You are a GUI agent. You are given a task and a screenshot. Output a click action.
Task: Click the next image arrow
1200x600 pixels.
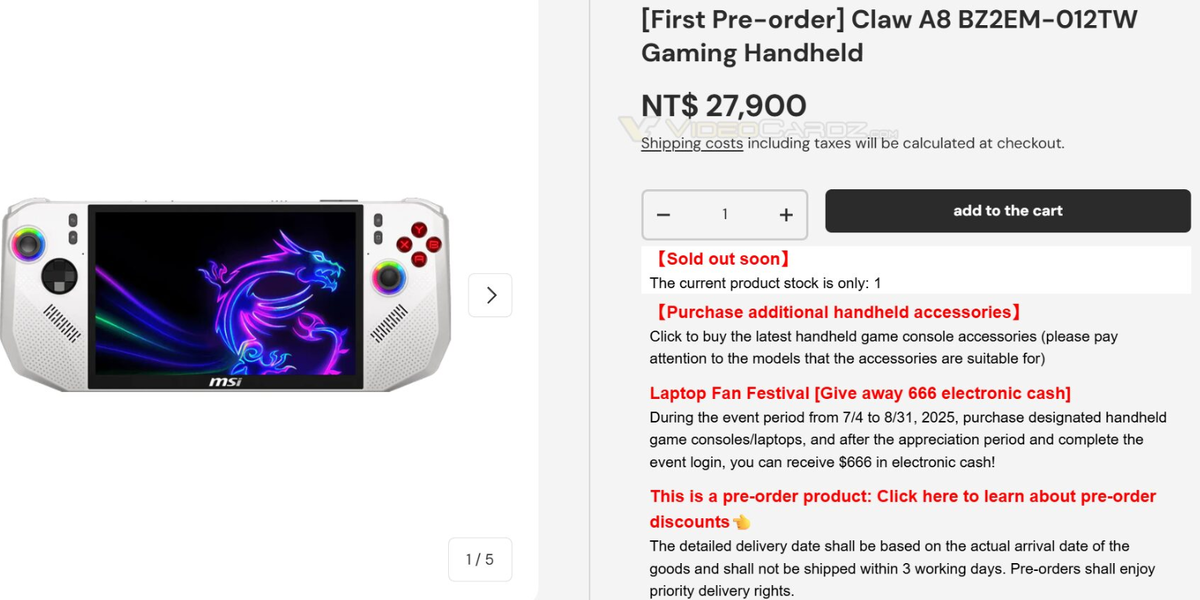490,295
